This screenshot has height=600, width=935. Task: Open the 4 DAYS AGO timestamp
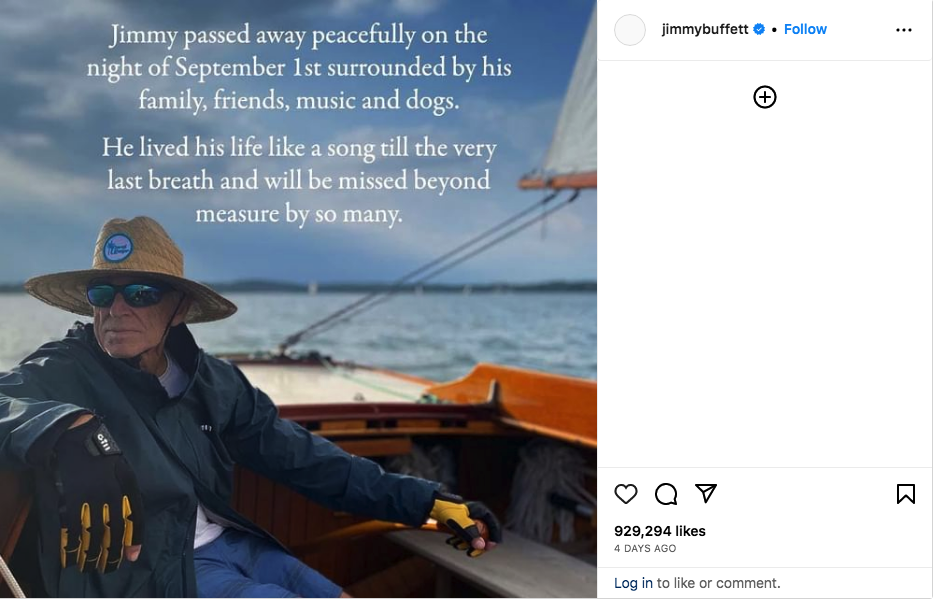pos(645,549)
